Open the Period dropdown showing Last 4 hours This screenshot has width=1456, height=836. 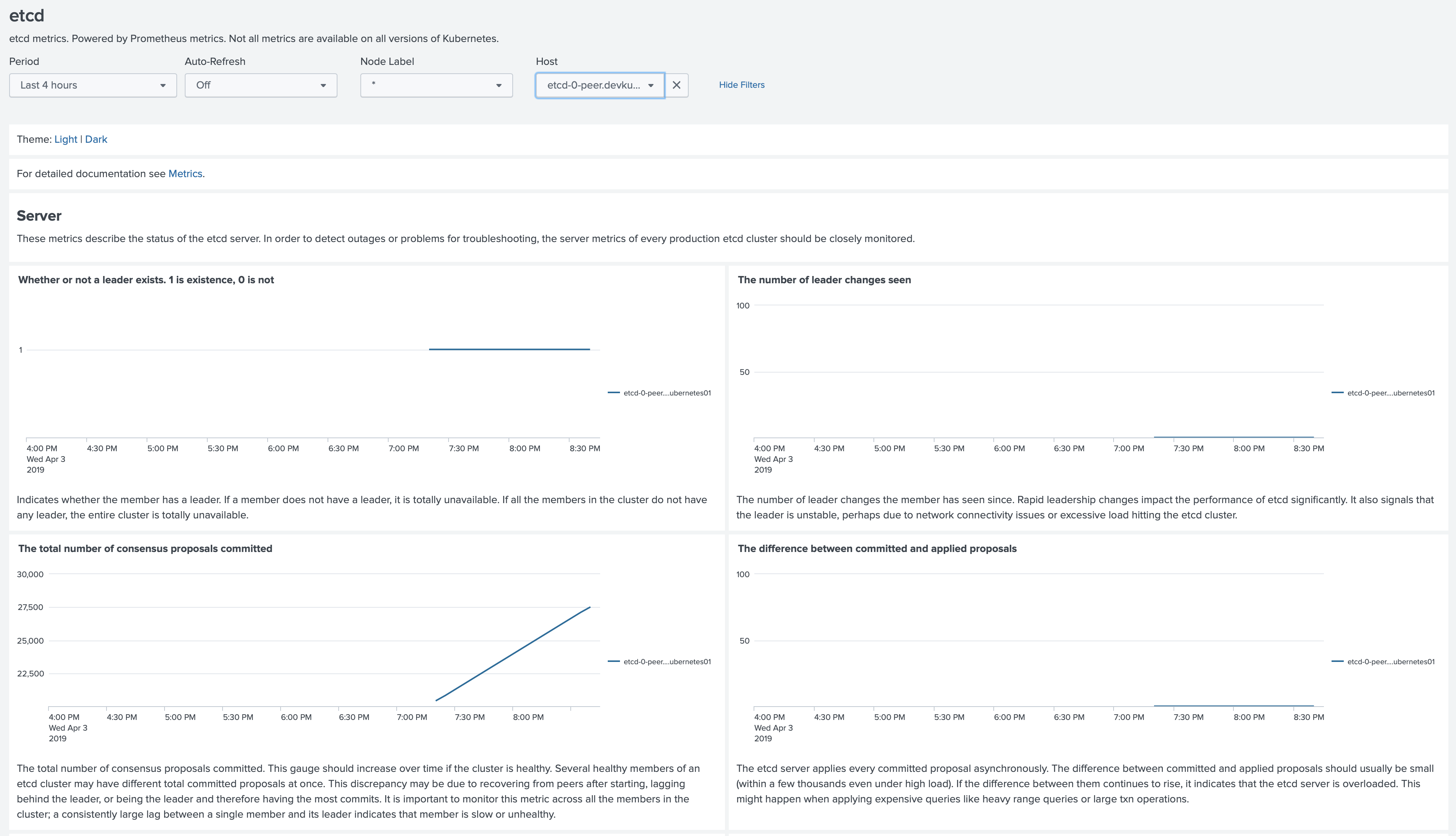point(93,85)
